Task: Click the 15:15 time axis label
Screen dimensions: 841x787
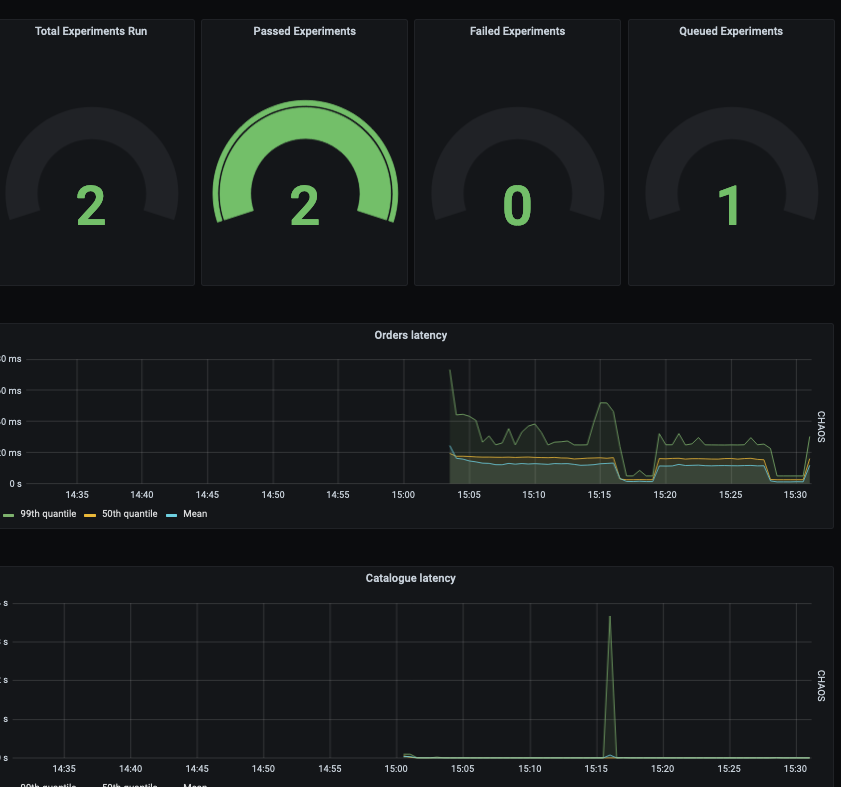Action: click(598, 494)
